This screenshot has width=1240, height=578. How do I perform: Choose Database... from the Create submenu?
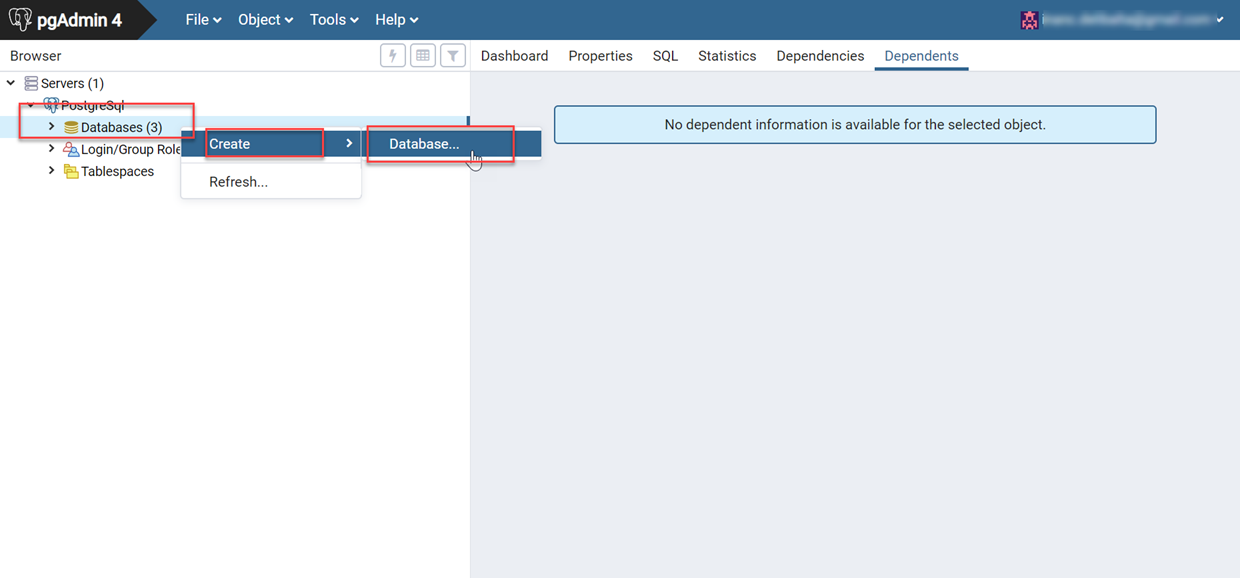click(x=425, y=144)
